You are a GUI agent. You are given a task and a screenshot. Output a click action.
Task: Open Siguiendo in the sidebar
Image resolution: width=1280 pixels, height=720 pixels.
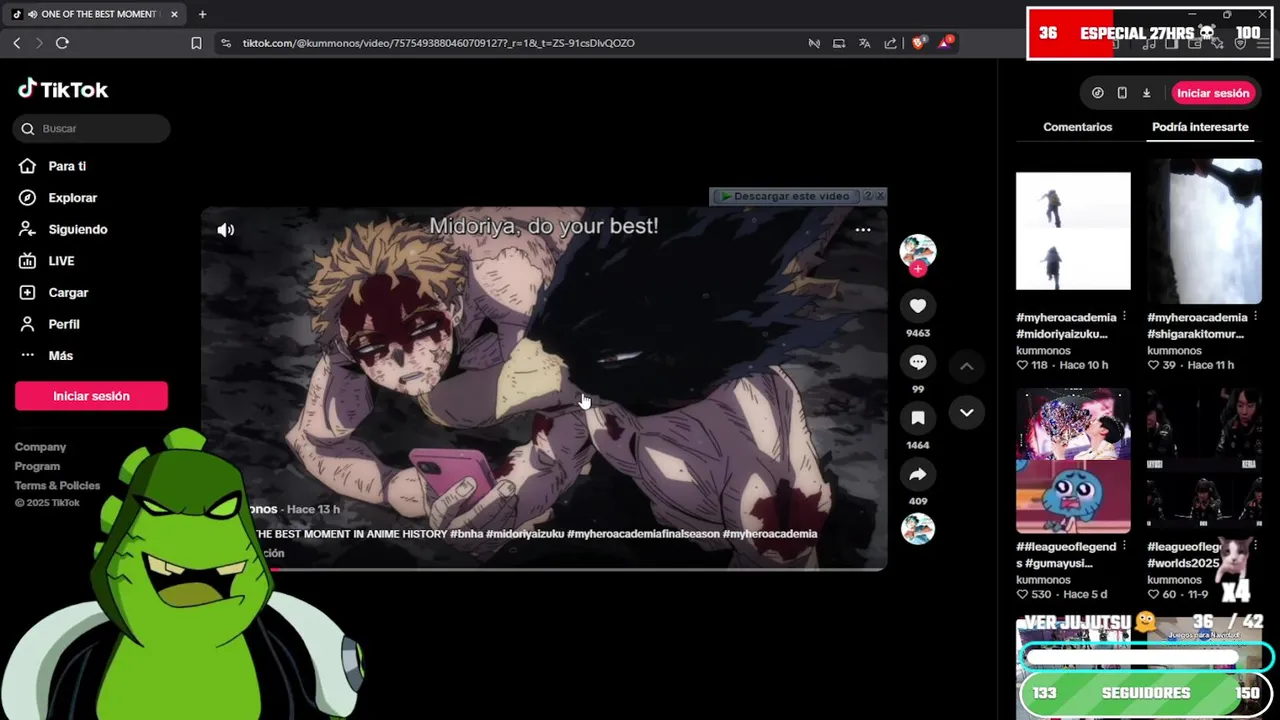[x=77, y=229]
